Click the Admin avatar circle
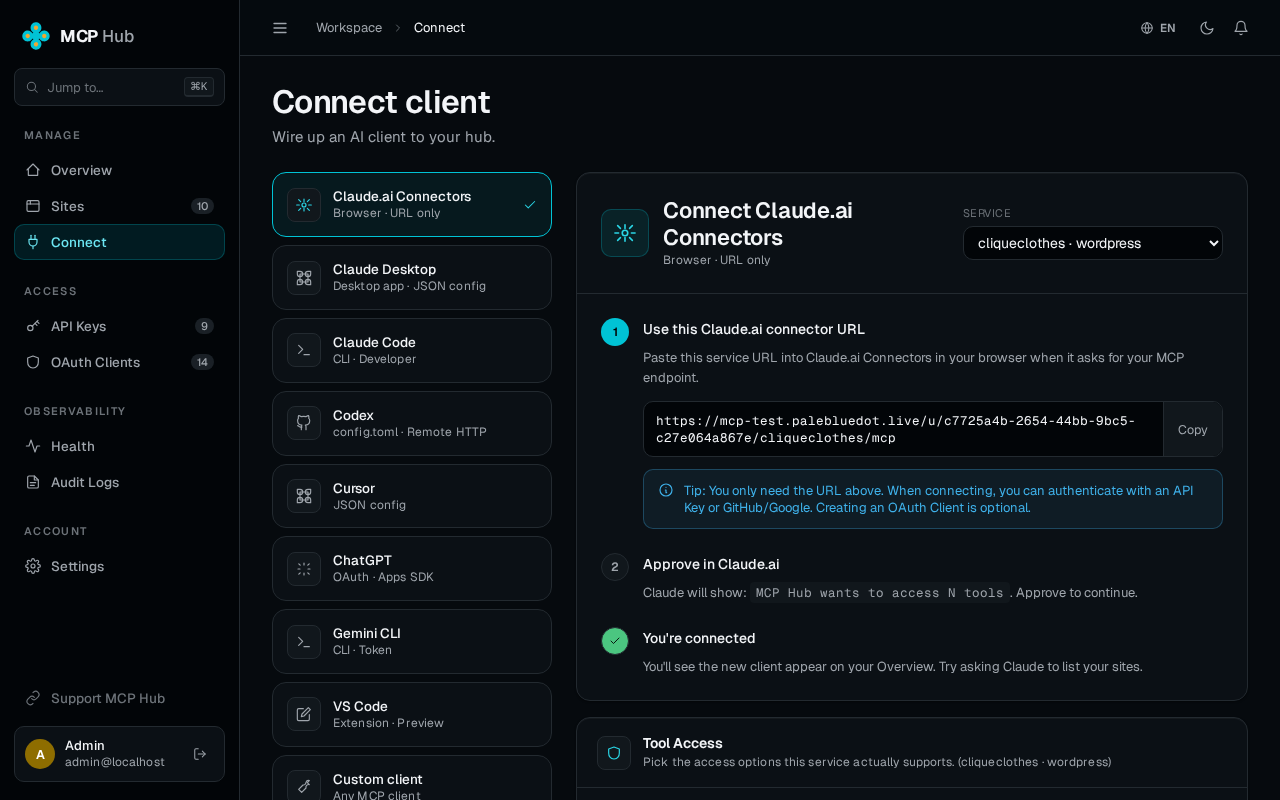The width and height of the screenshot is (1280, 800). (x=40, y=754)
